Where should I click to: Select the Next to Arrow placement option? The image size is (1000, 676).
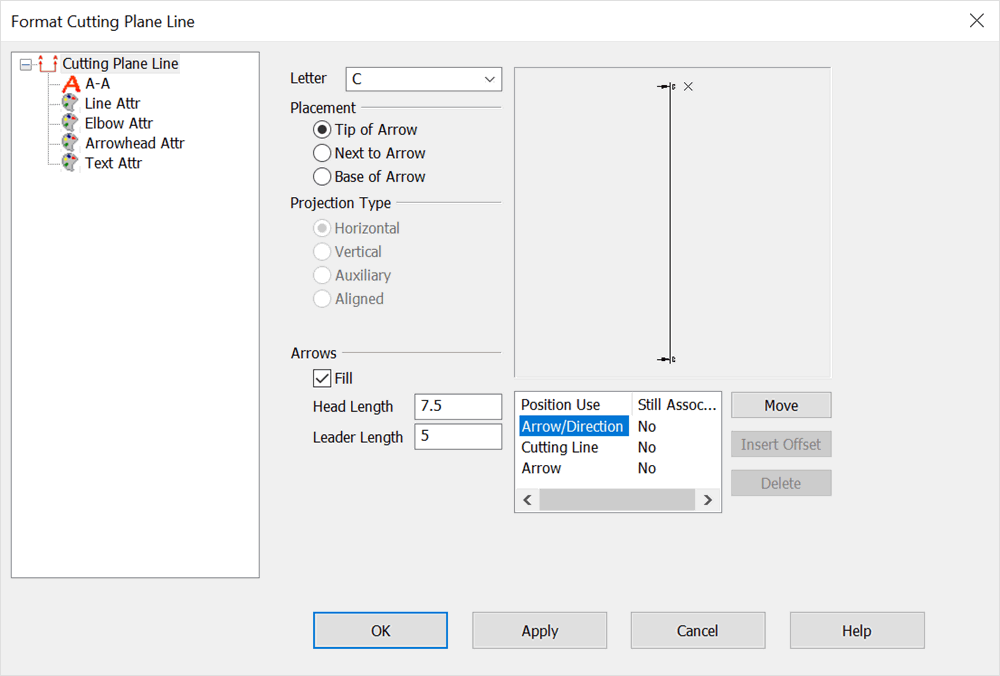[x=323, y=153]
